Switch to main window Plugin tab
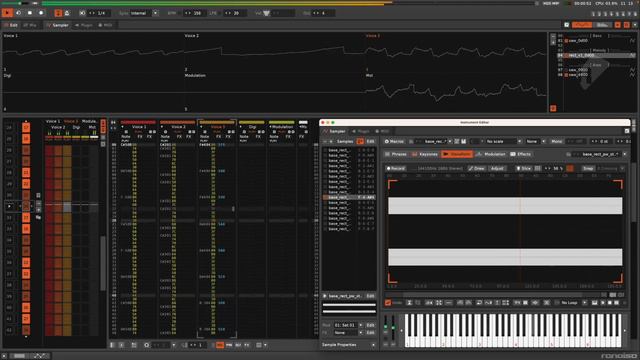 84,25
